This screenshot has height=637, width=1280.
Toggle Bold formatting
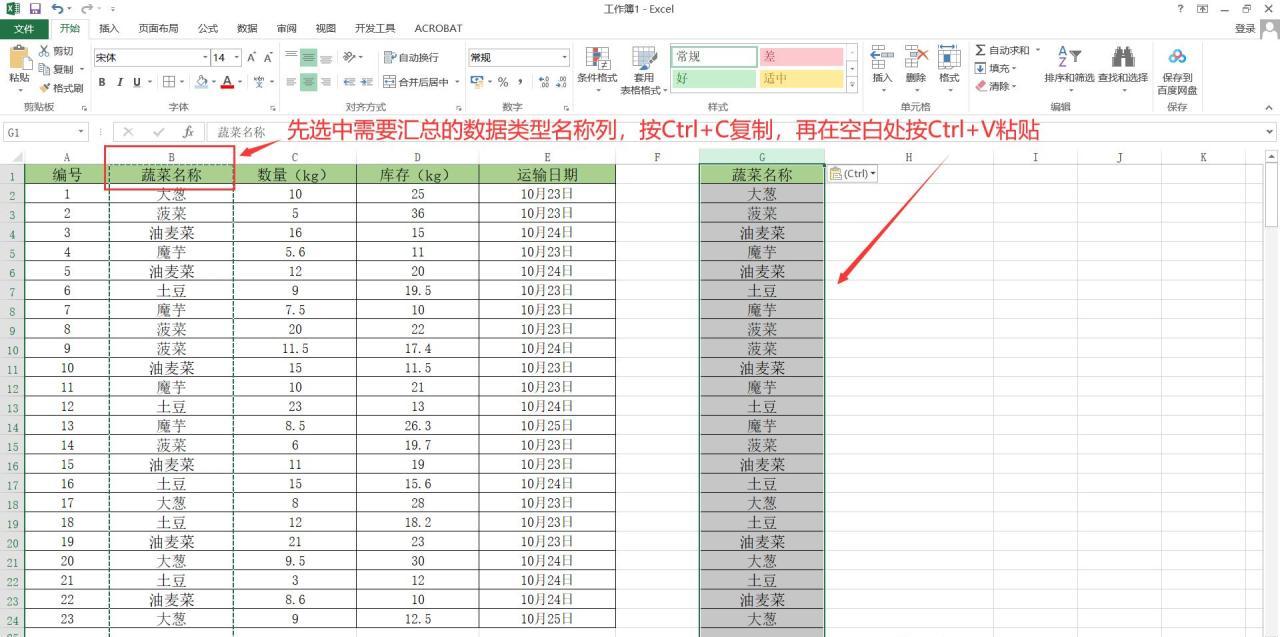102,82
